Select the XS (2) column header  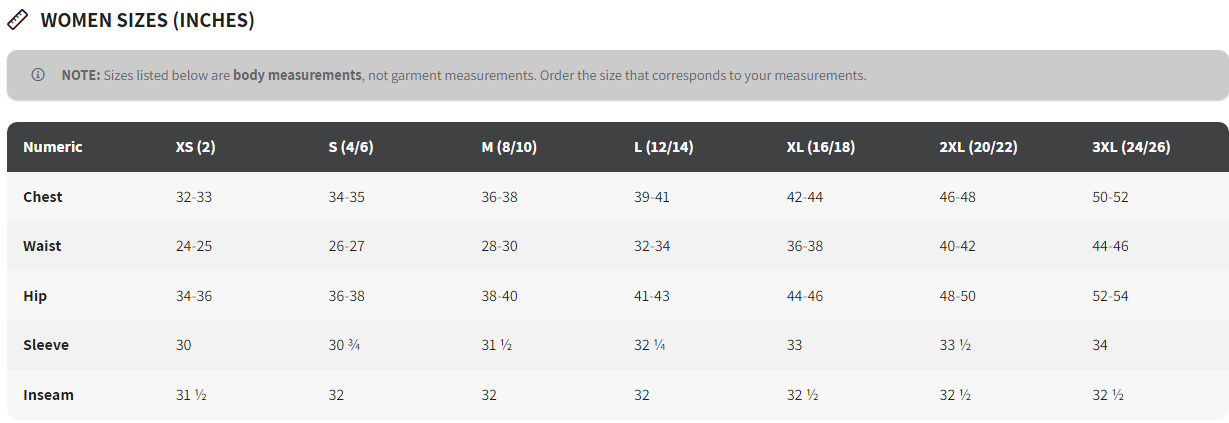pos(195,147)
